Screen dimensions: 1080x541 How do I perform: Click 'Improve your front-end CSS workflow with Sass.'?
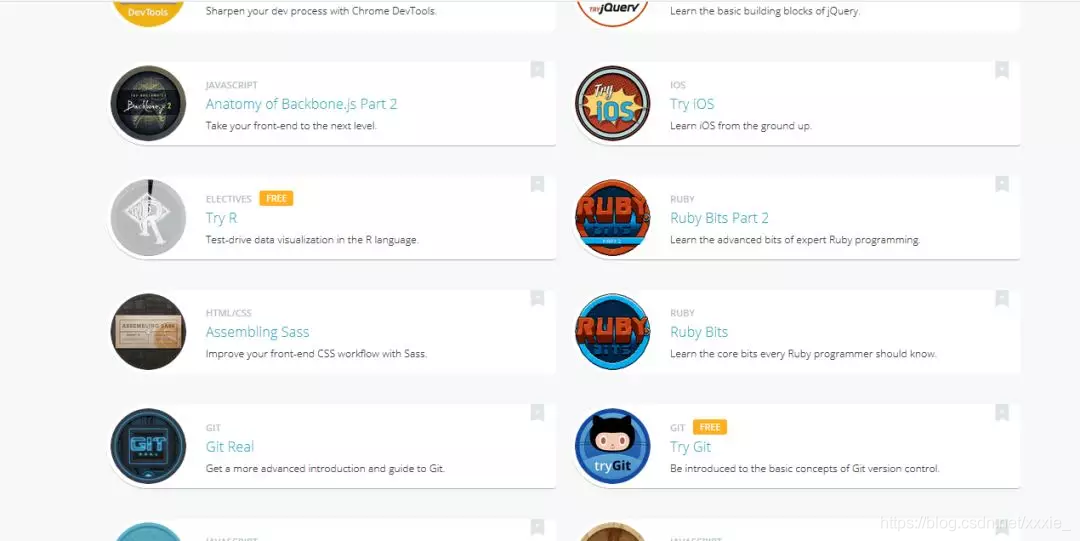coord(316,354)
